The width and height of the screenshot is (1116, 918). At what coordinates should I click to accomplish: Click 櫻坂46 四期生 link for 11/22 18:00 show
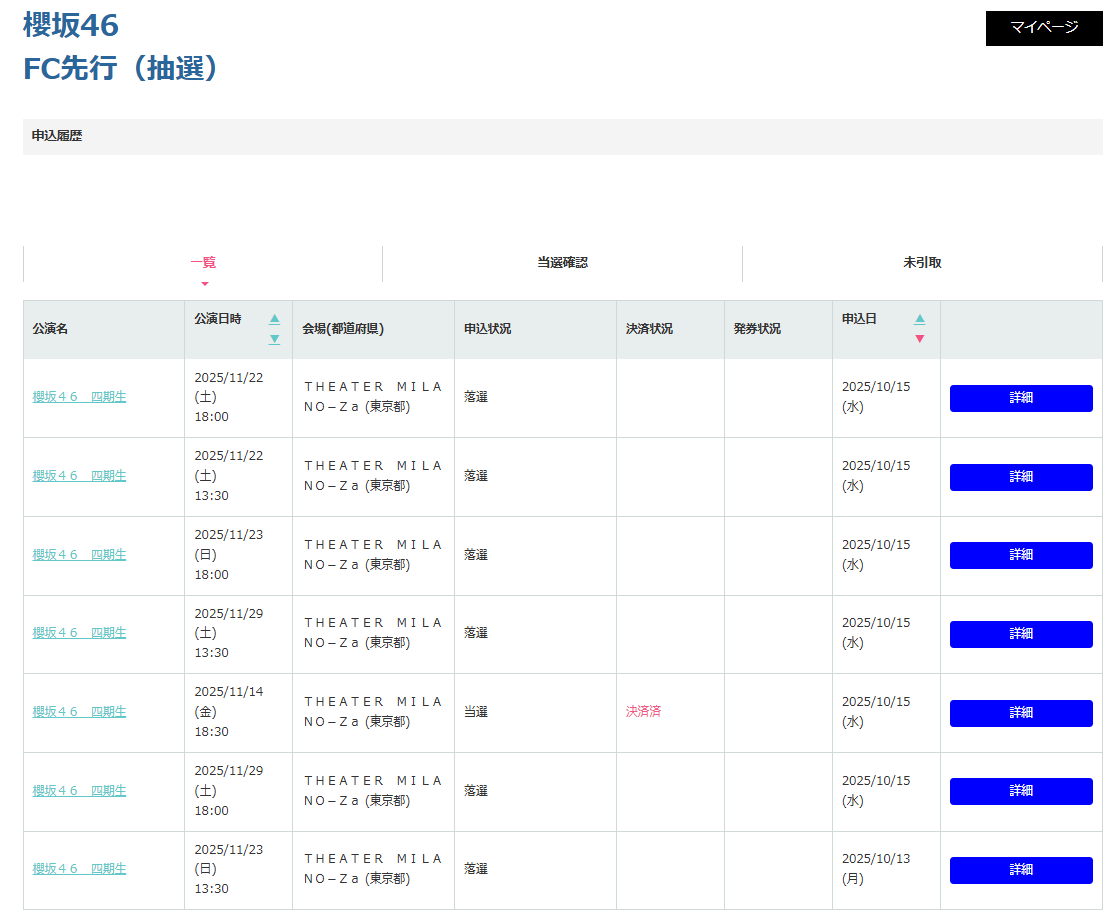pyautogui.click(x=79, y=397)
